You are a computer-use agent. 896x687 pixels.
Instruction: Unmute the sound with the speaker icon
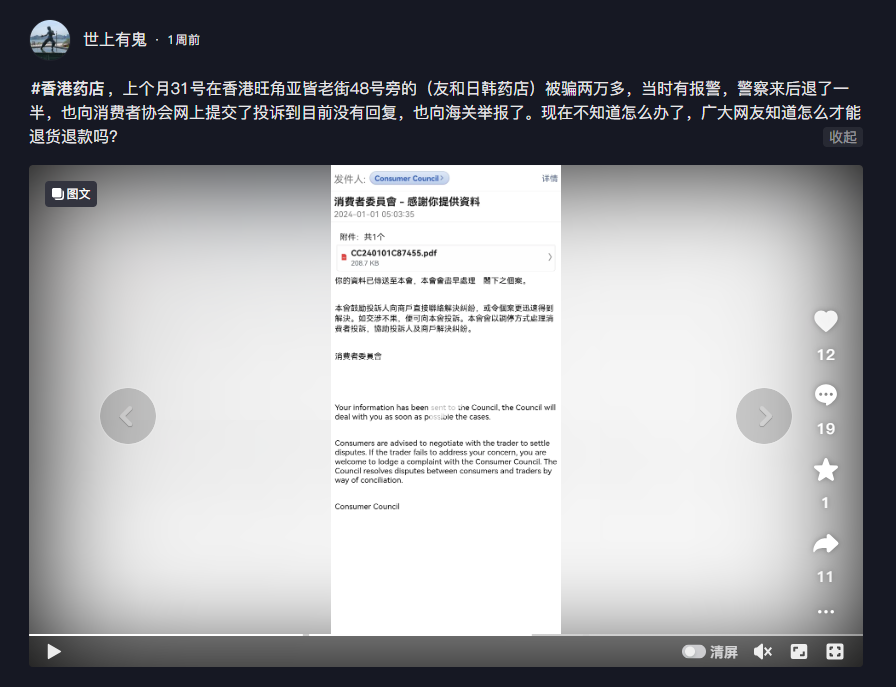click(x=762, y=651)
